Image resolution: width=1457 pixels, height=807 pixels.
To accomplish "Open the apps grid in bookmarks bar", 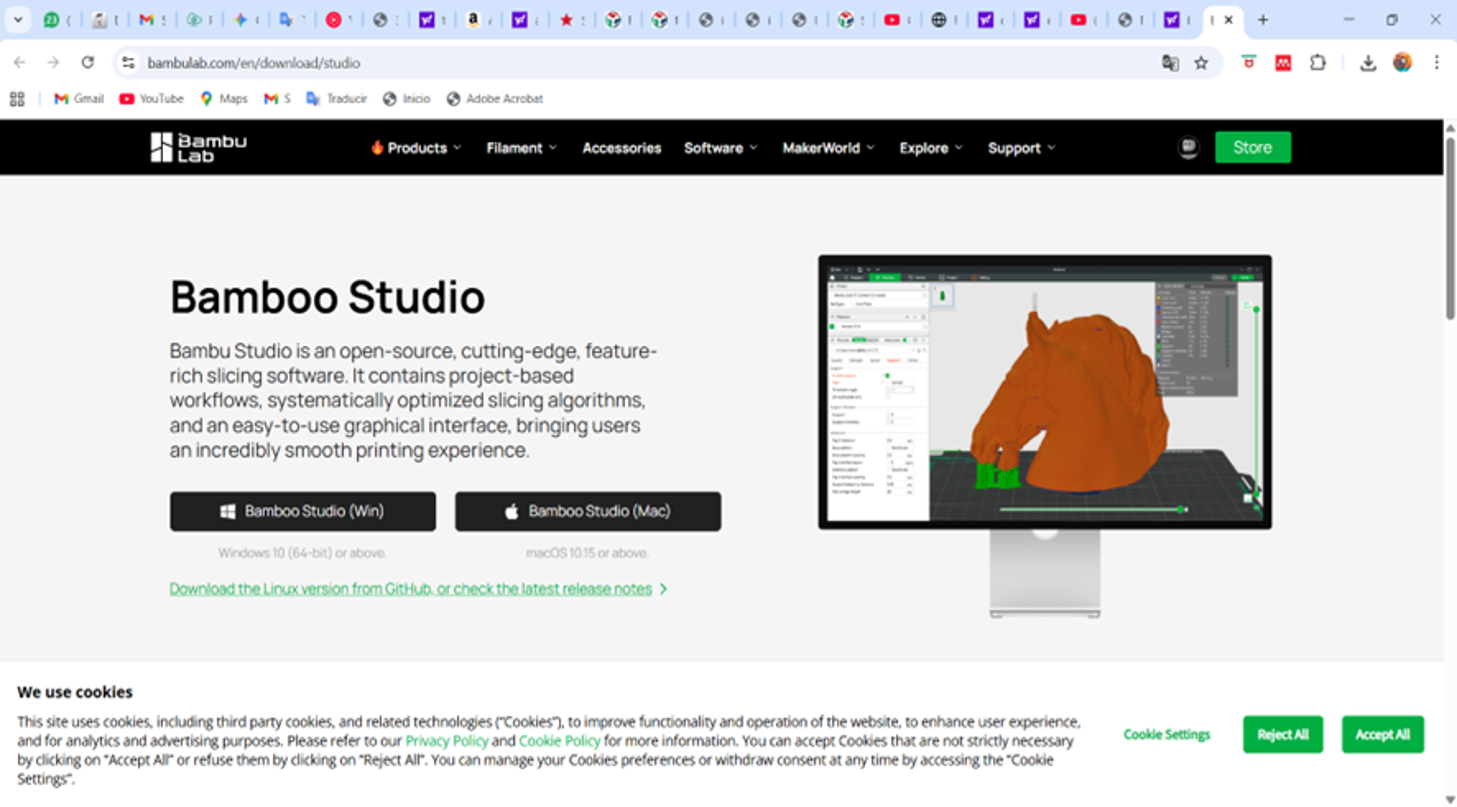I will coord(17,99).
